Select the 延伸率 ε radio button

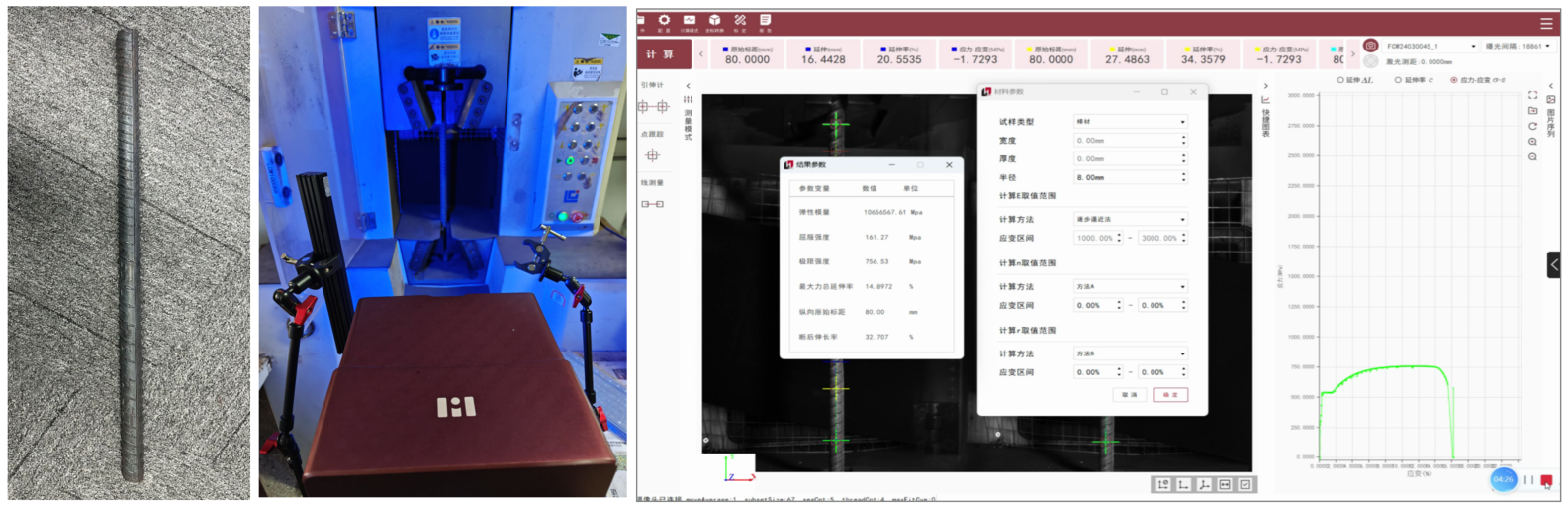(1398, 80)
